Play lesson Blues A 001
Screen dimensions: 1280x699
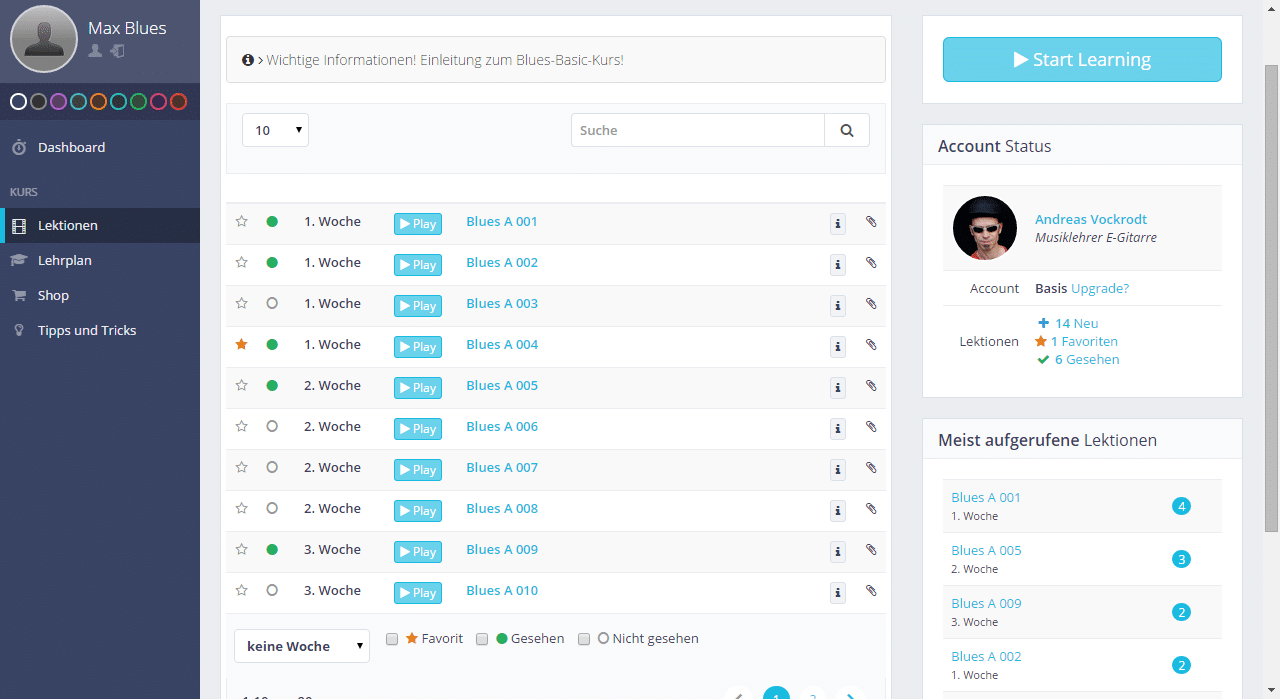point(418,224)
